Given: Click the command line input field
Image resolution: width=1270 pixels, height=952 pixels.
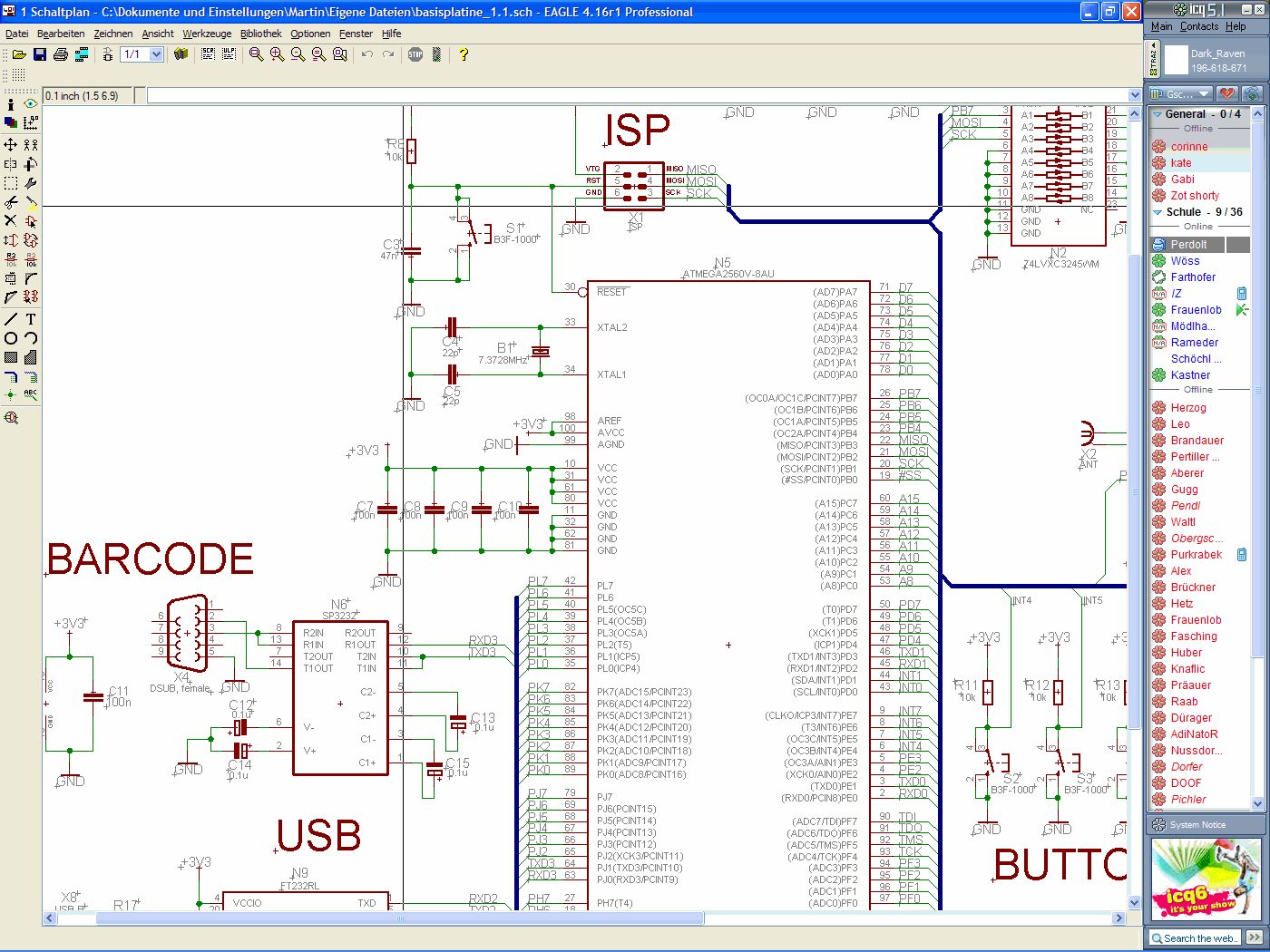Looking at the screenshot, I should click(x=637, y=95).
